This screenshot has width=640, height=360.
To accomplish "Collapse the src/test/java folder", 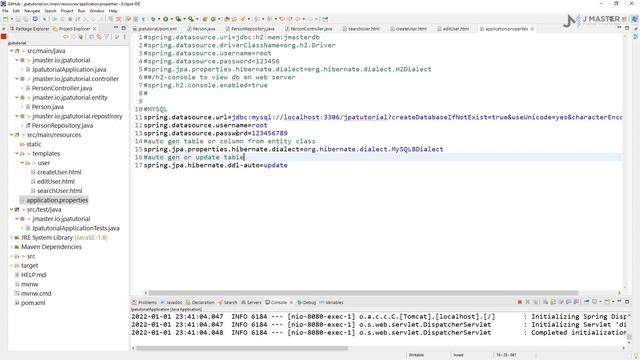I will pyautogui.click(x=11, y=210).
